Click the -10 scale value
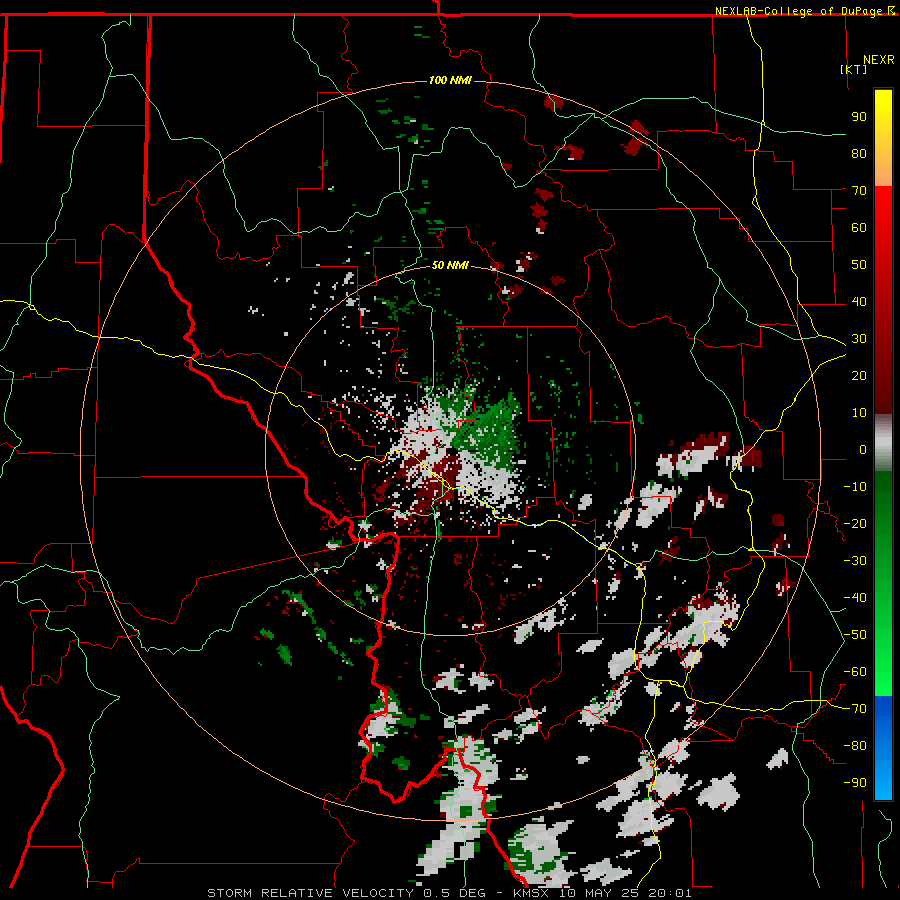Viewport: 900px width, 900px height. pyautogui.click(x=855, y=487)
